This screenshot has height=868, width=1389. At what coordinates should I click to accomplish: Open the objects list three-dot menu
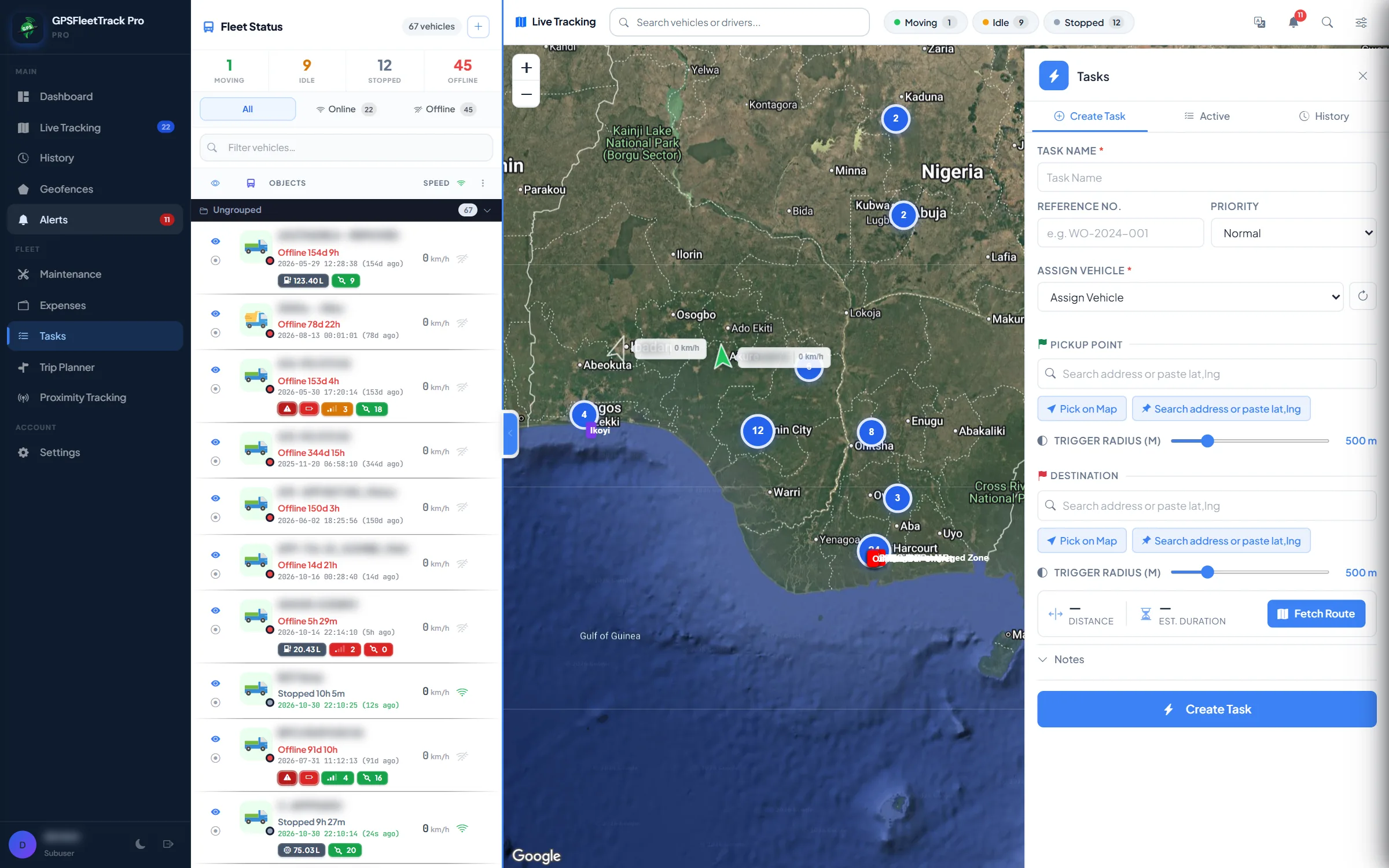coord(483,183)
